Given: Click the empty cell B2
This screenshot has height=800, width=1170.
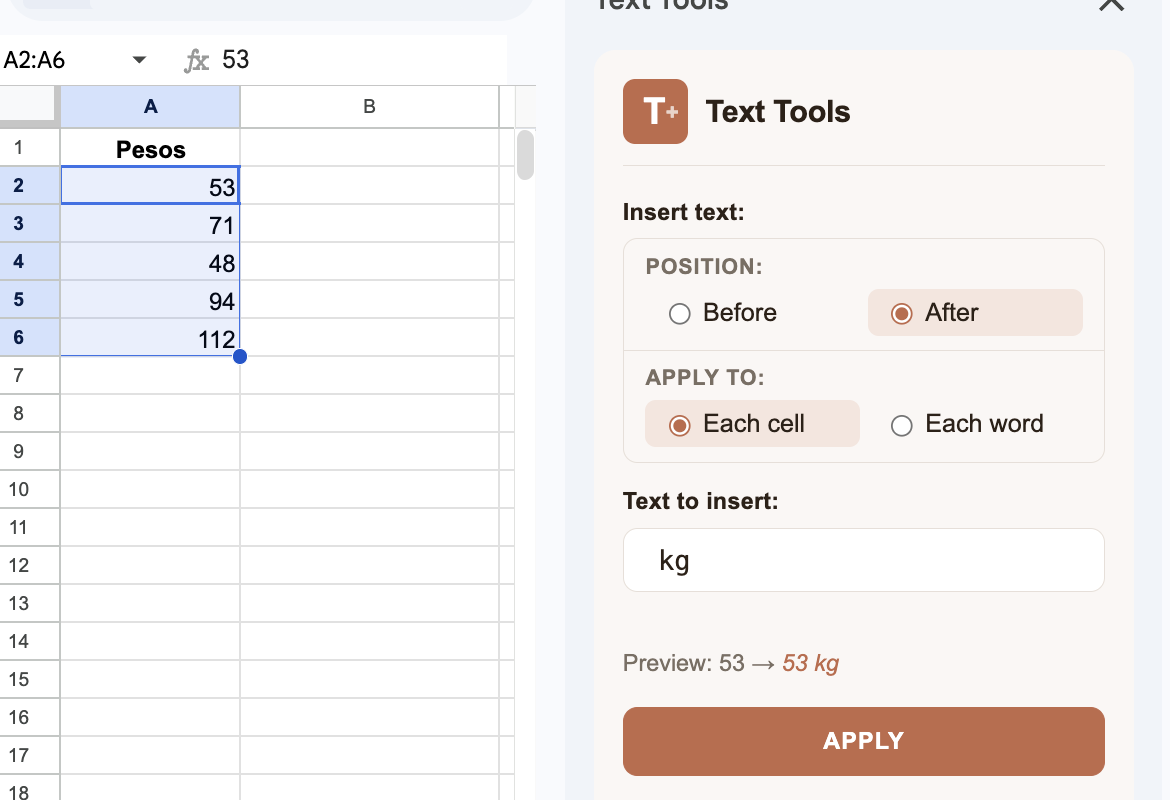Looking at the screenshot, I should click(x=370, y=186).
